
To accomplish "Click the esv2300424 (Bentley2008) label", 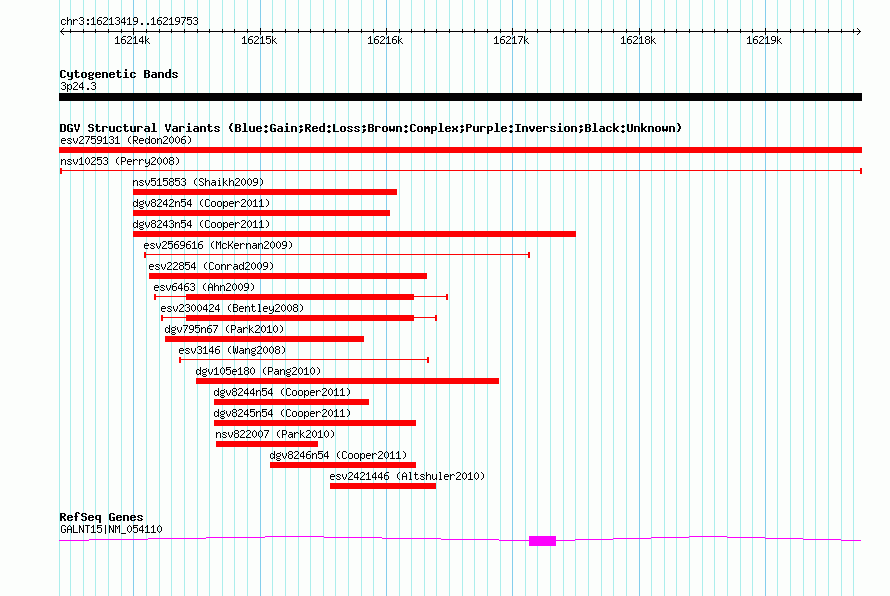I will pyautogui.click(x=232, y=308).
